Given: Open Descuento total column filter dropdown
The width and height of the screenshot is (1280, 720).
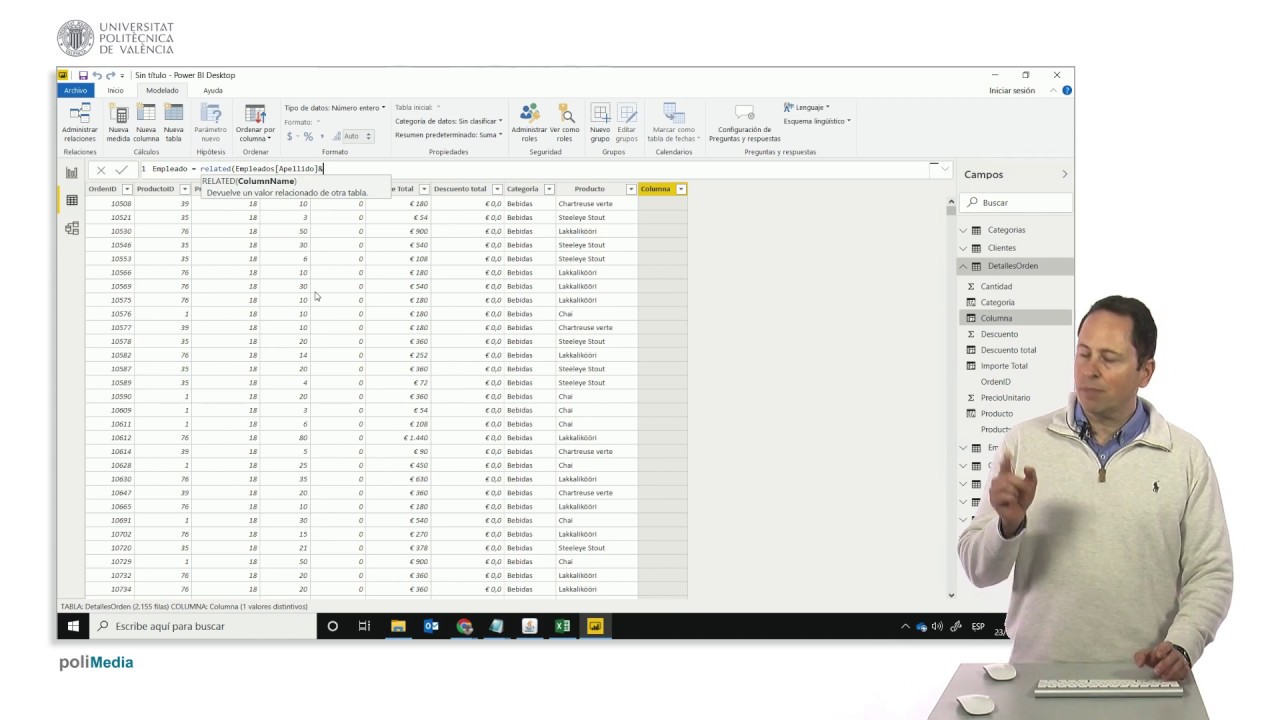Looking at the screenshot, I should coord(497,189).
